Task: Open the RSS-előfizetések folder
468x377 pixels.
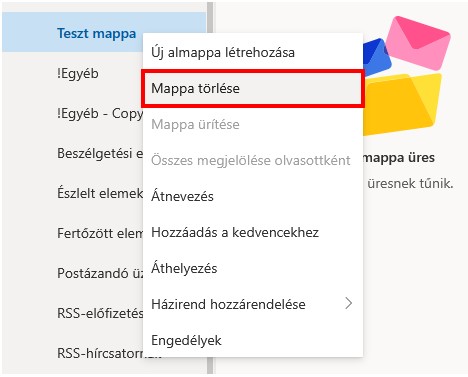Action: tap(100, 313)
